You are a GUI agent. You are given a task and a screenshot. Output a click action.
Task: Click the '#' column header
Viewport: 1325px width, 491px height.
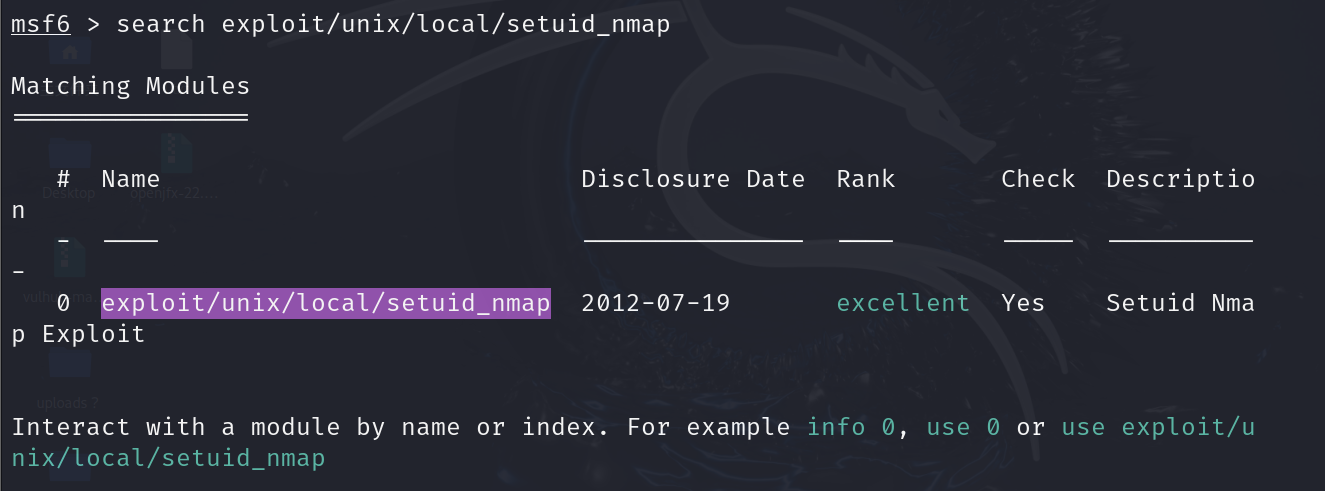tap(63, 179)
